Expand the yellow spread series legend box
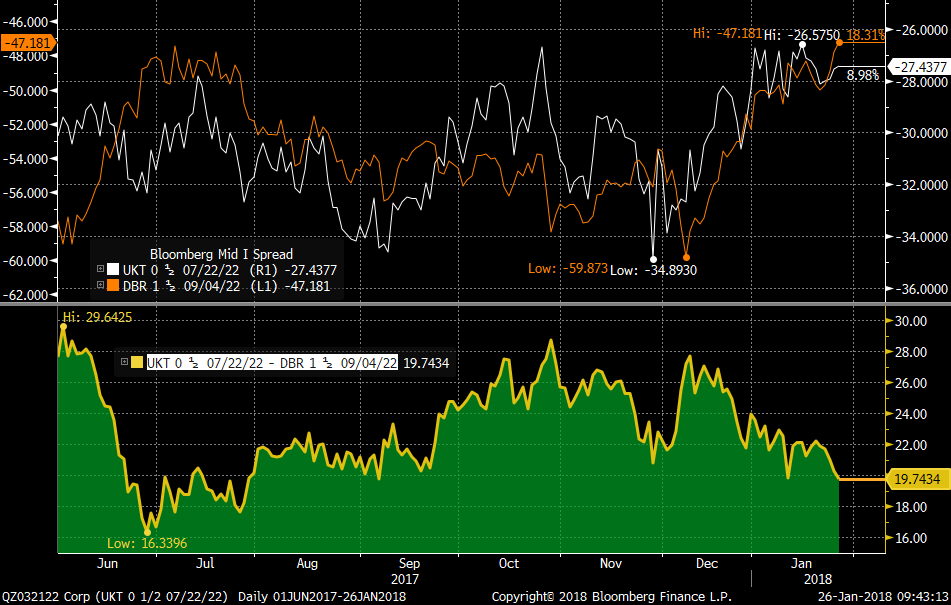Screen dimensions: 951x605 click(124, 362)
